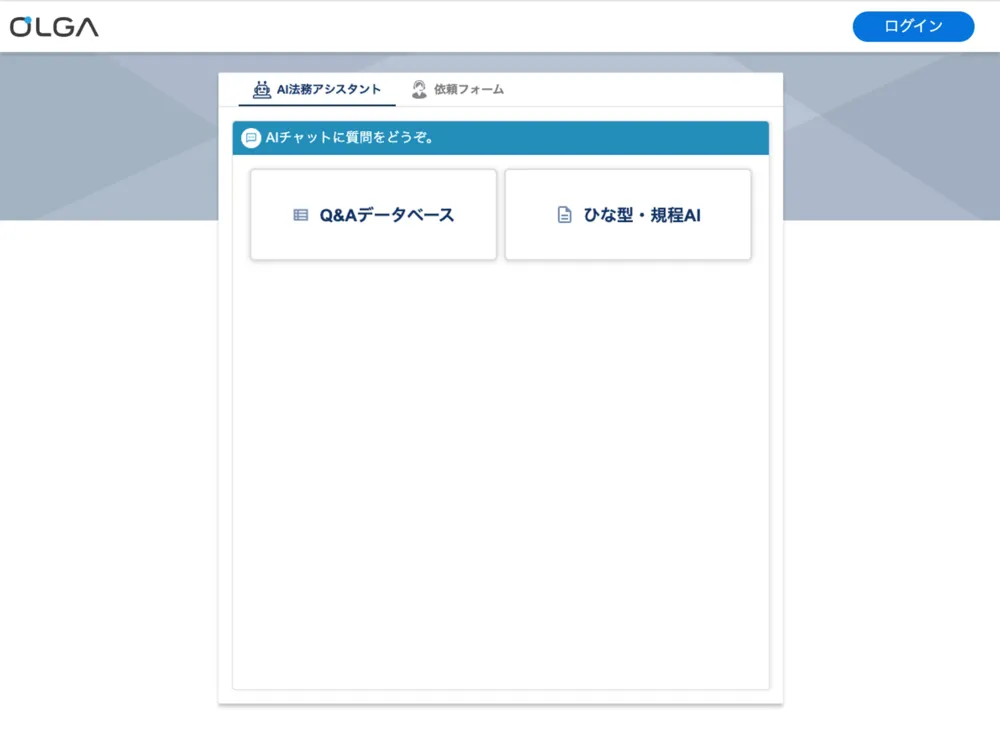The width and height of the screenshot is (1000, 748).
Task: Click the AIチャットに質問をどうぞ。 header text
Action: point(350,138)
